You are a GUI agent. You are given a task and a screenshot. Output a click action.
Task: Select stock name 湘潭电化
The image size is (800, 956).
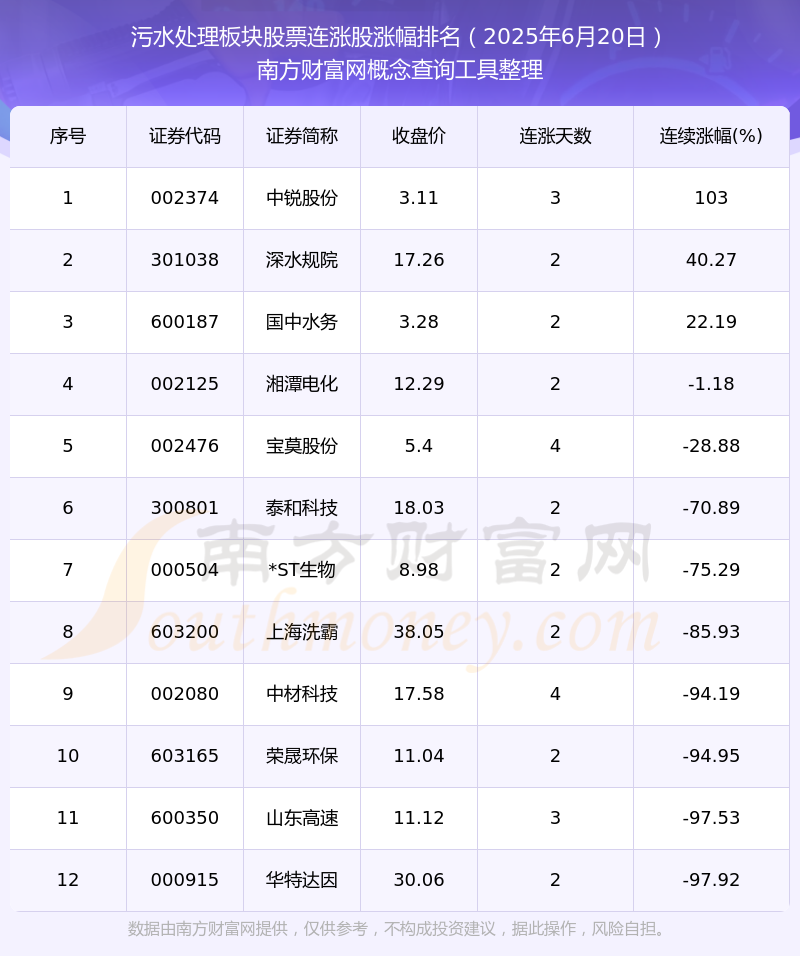coord(302,384)
